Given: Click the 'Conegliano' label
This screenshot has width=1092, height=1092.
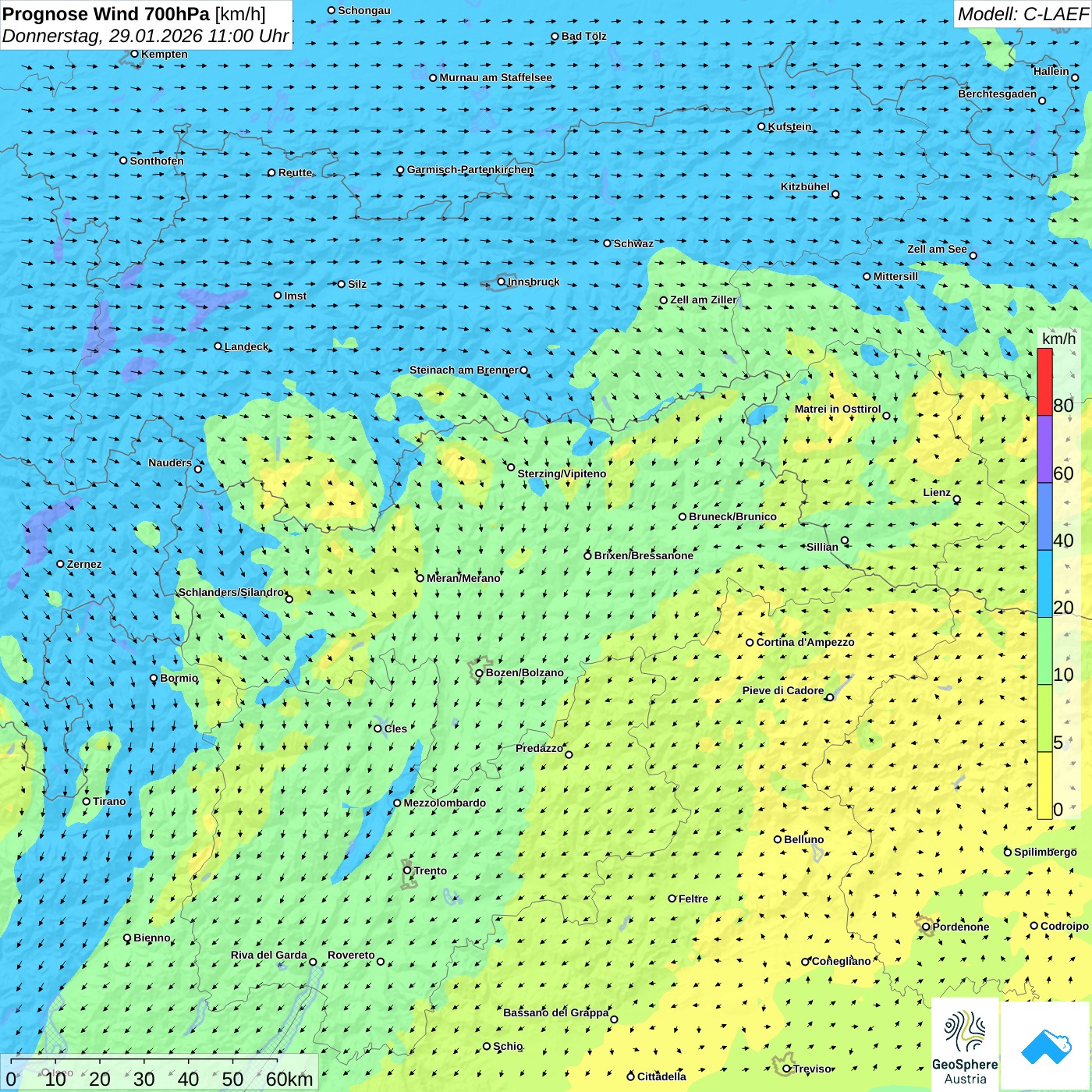Looking at the screenshot, I should tap(841, 961).
